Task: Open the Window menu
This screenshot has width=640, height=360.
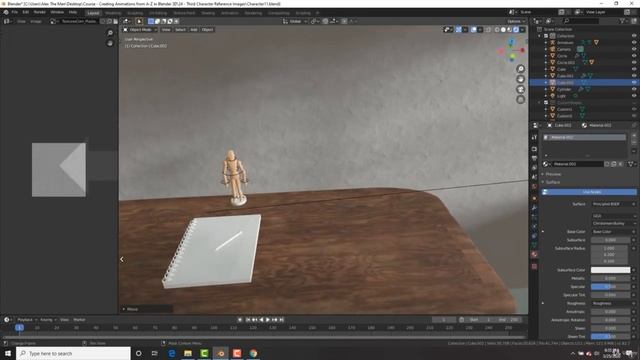Action: (x=57, y=12)
